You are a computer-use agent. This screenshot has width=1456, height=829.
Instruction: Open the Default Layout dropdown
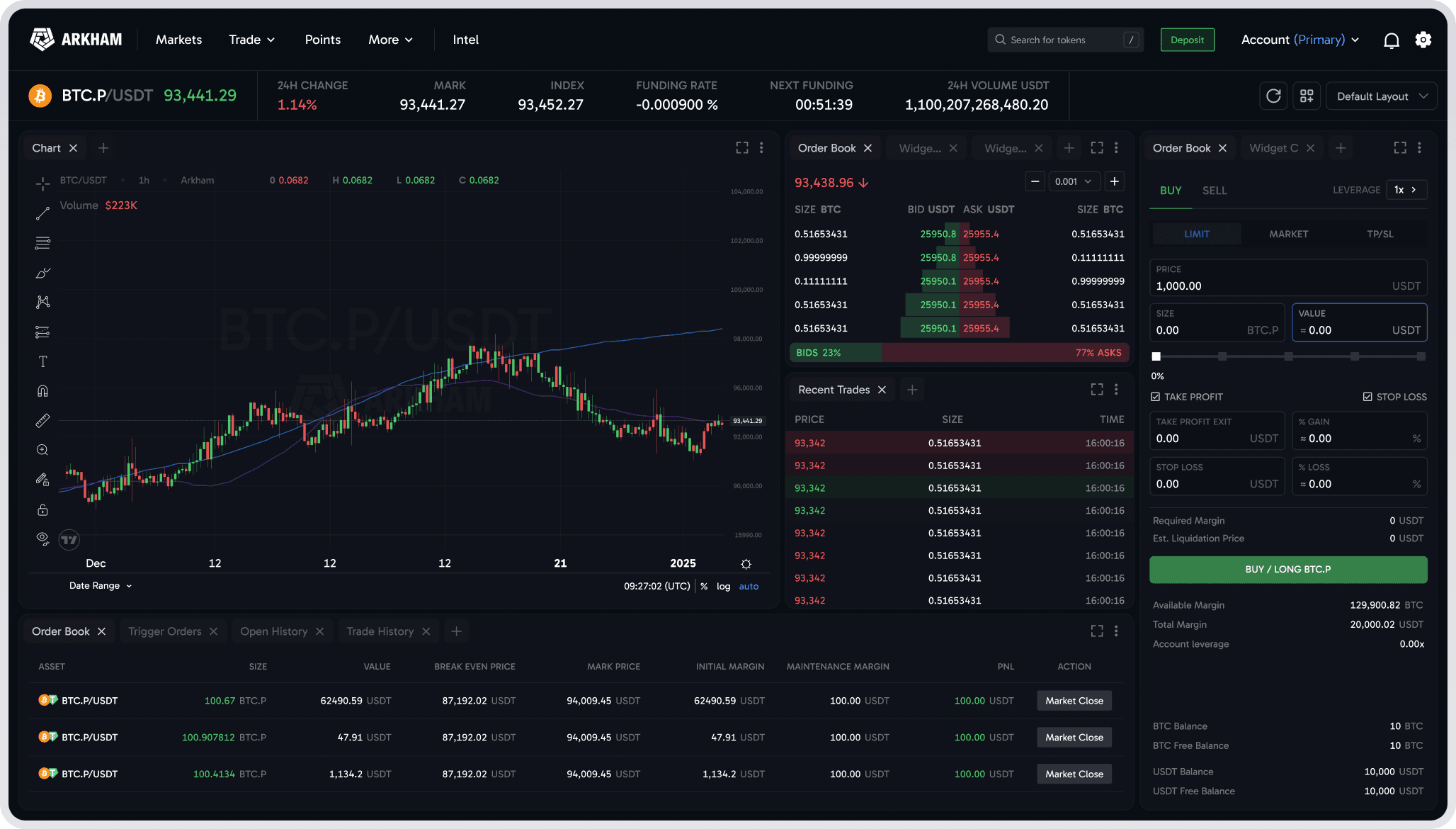(x=1380, y=96)
